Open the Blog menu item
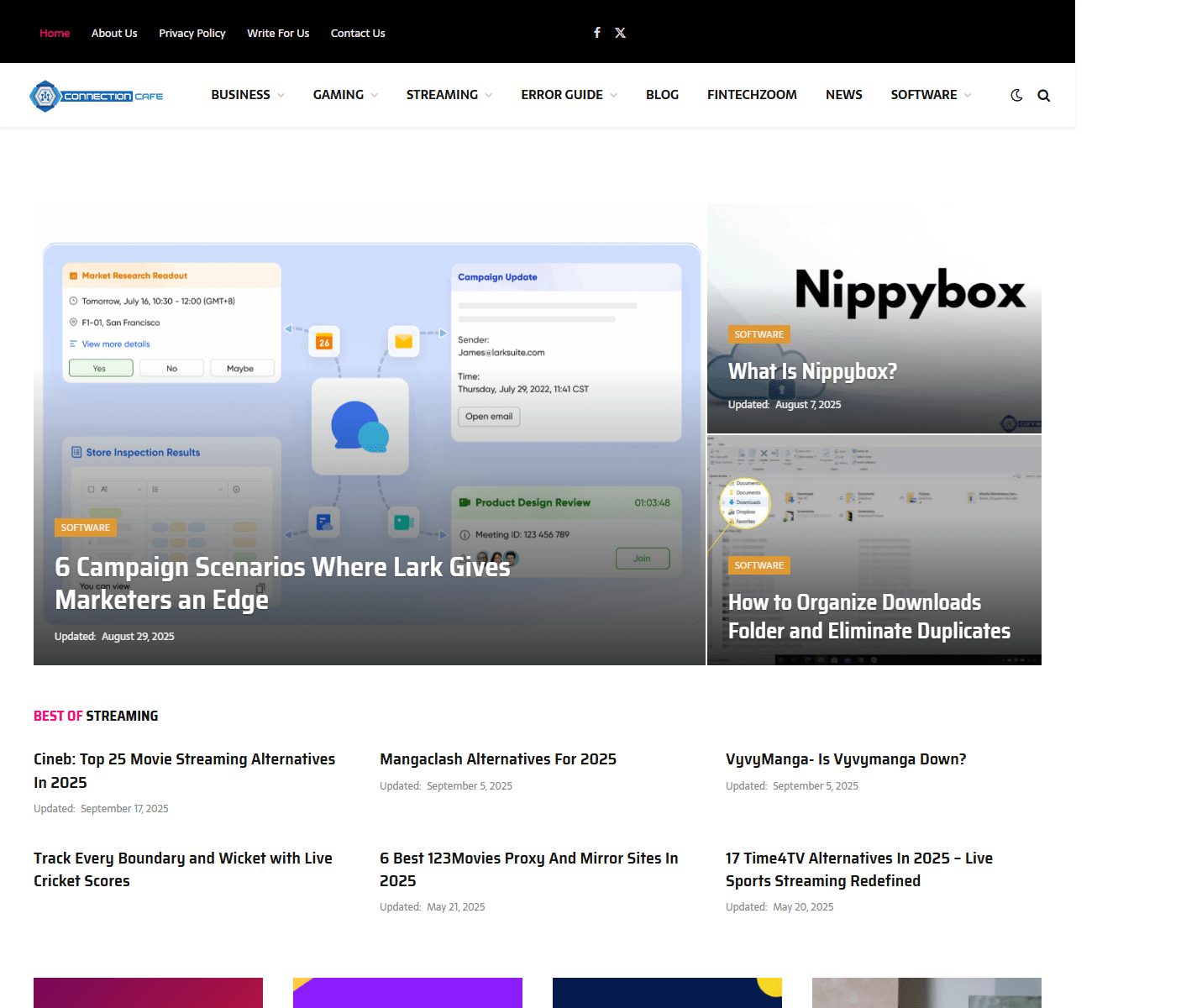1181x1008 pixels. (x=662, y=95)
